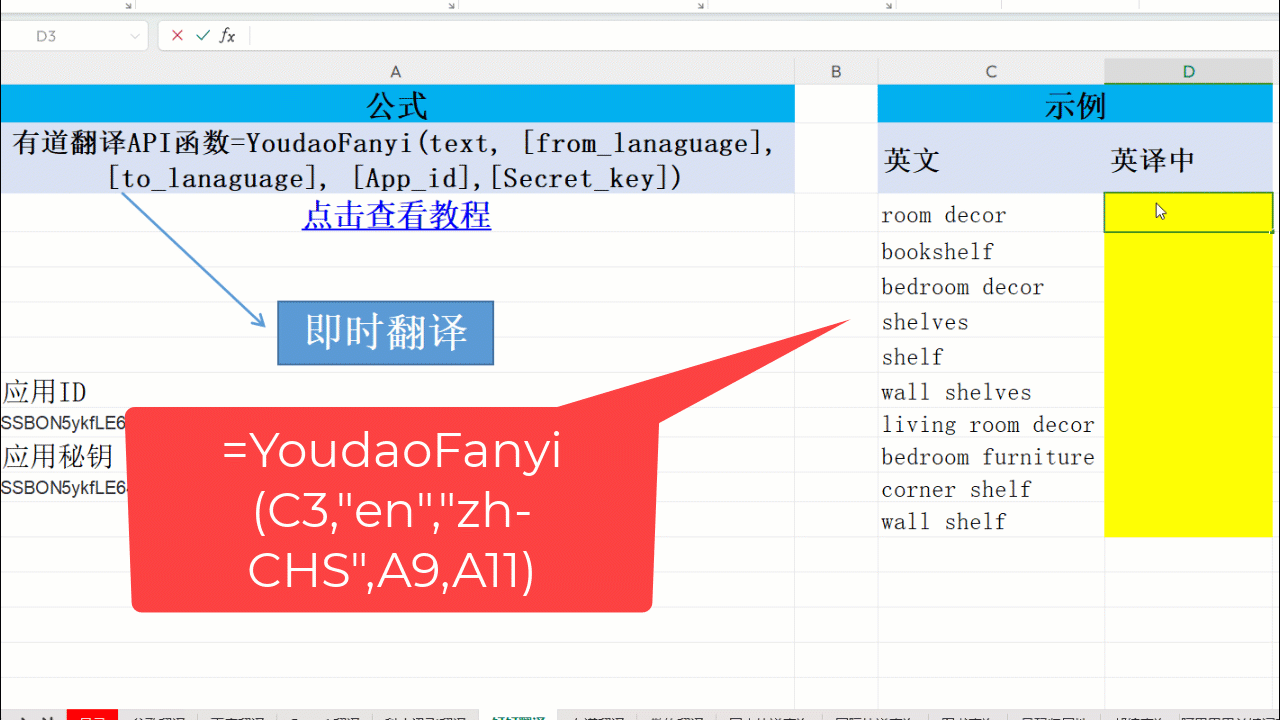Click inside the formula bar input area
Viewport: 1280px width, 720px height.
click(700, 36)
